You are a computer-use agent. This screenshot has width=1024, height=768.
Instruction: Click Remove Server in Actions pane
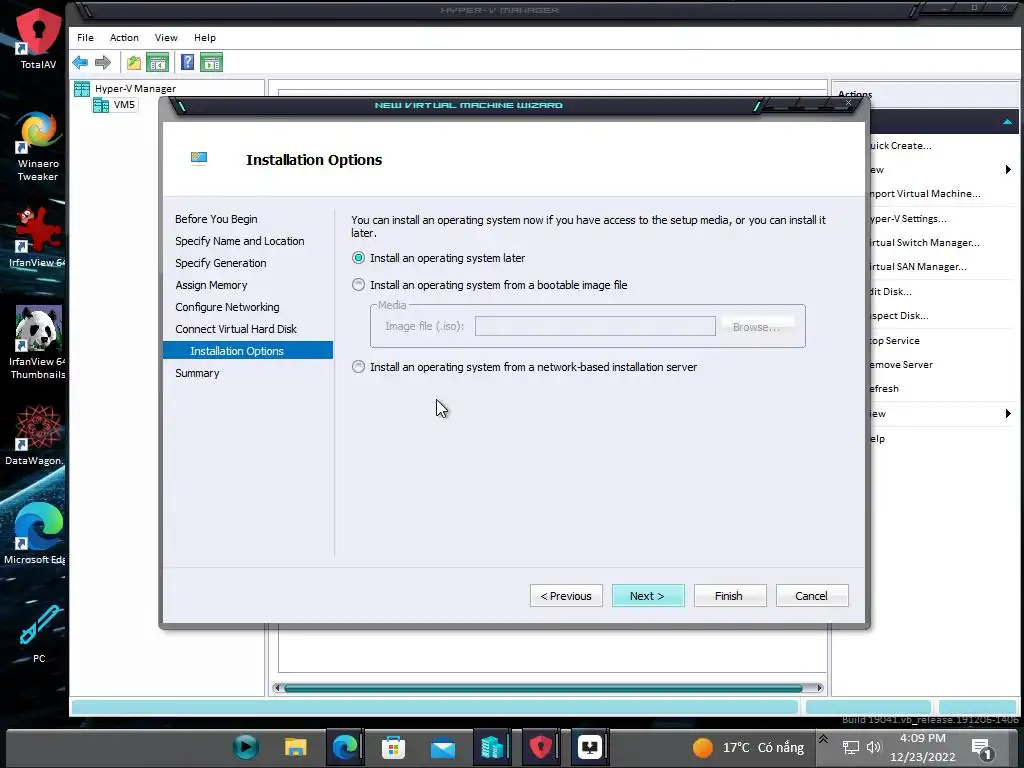coord(901,364)
